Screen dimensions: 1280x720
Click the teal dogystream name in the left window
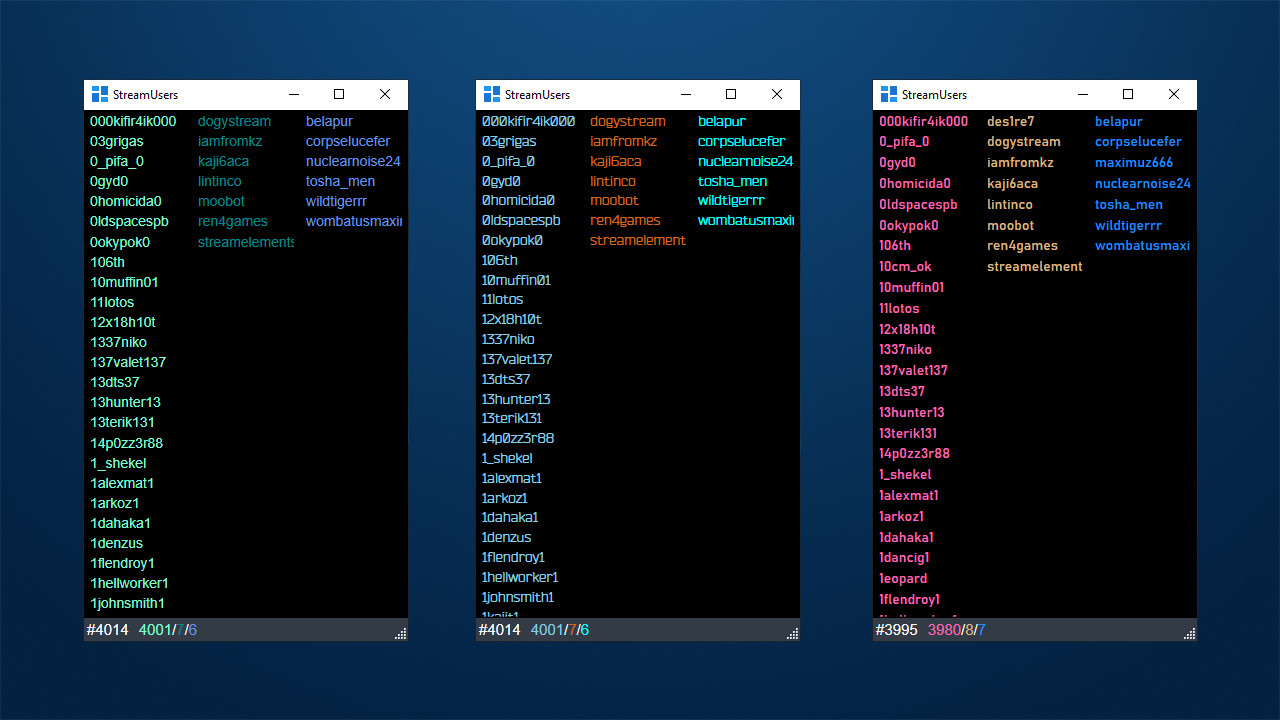click(x=234, y=121)
